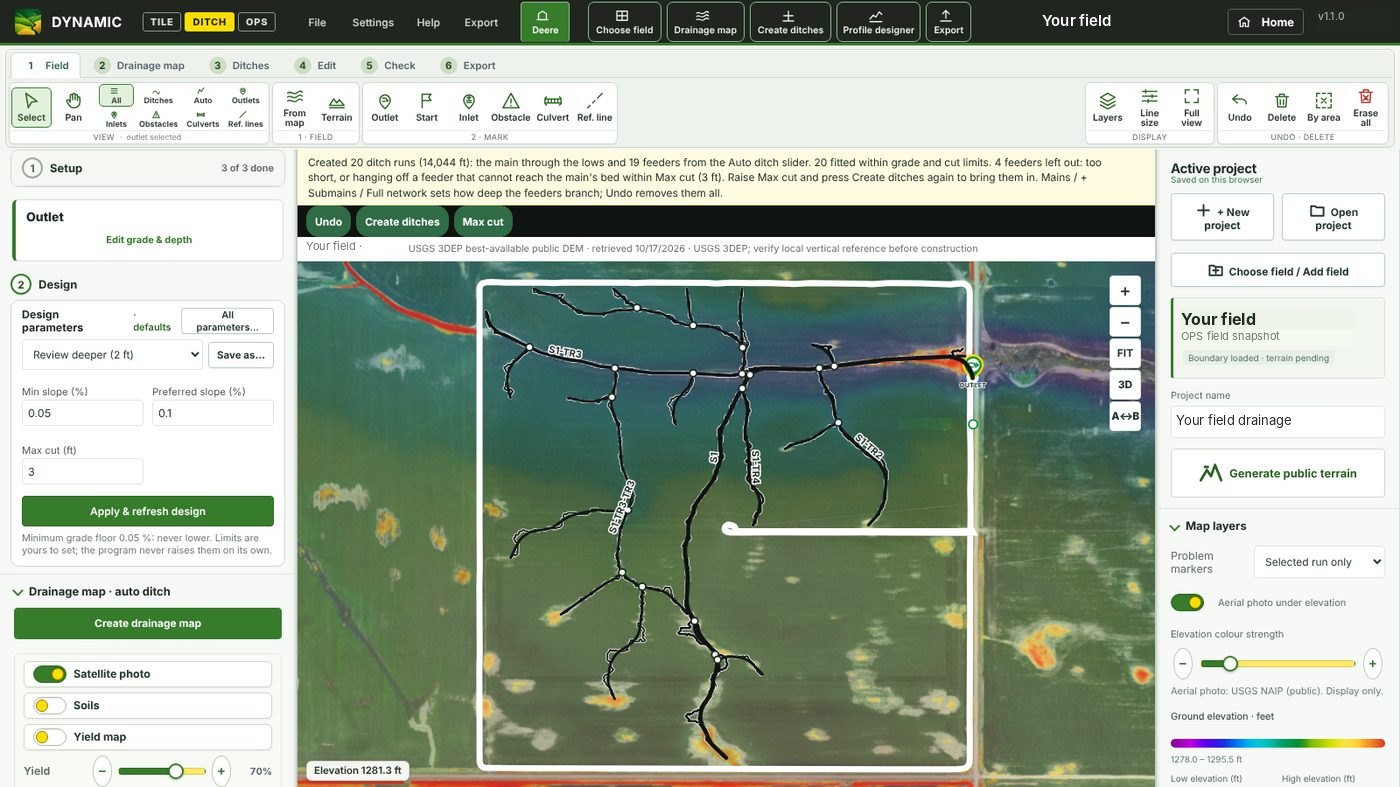Click Create drainage map button

[148, 623]
